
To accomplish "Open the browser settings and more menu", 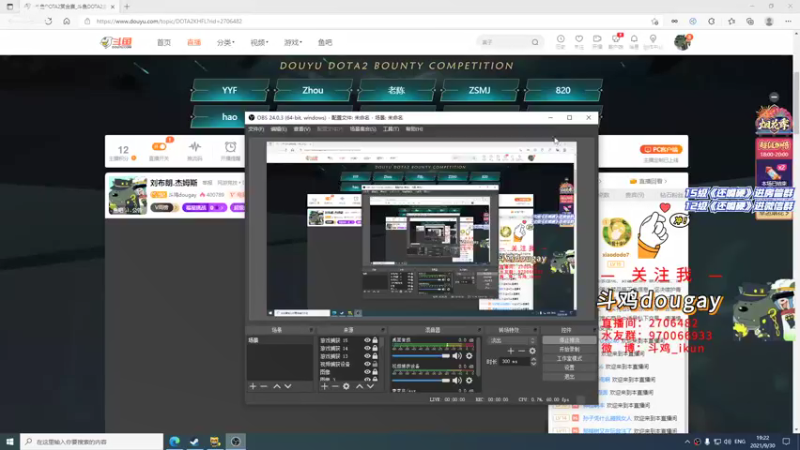I will [788, 21].
